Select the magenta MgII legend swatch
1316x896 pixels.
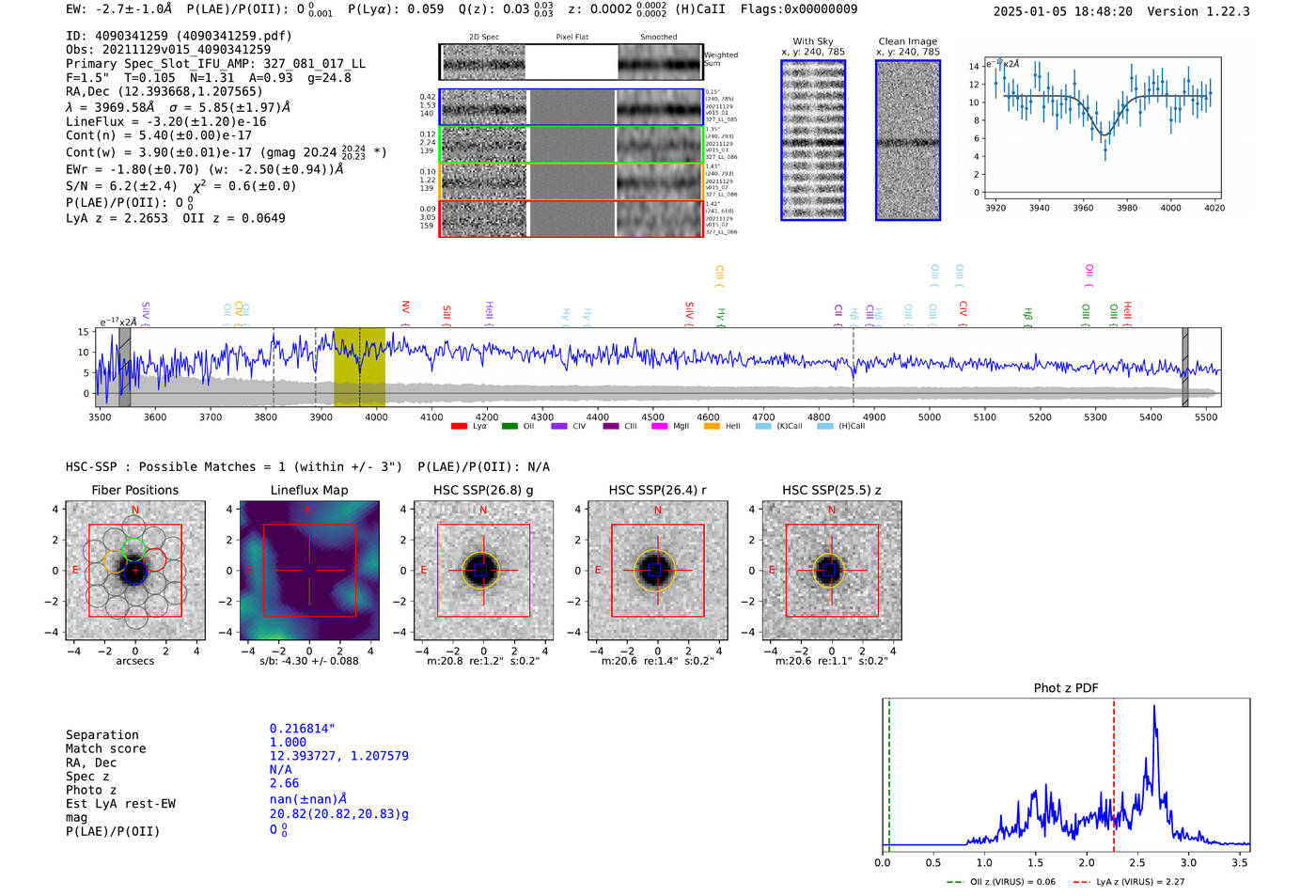point(659,427)
